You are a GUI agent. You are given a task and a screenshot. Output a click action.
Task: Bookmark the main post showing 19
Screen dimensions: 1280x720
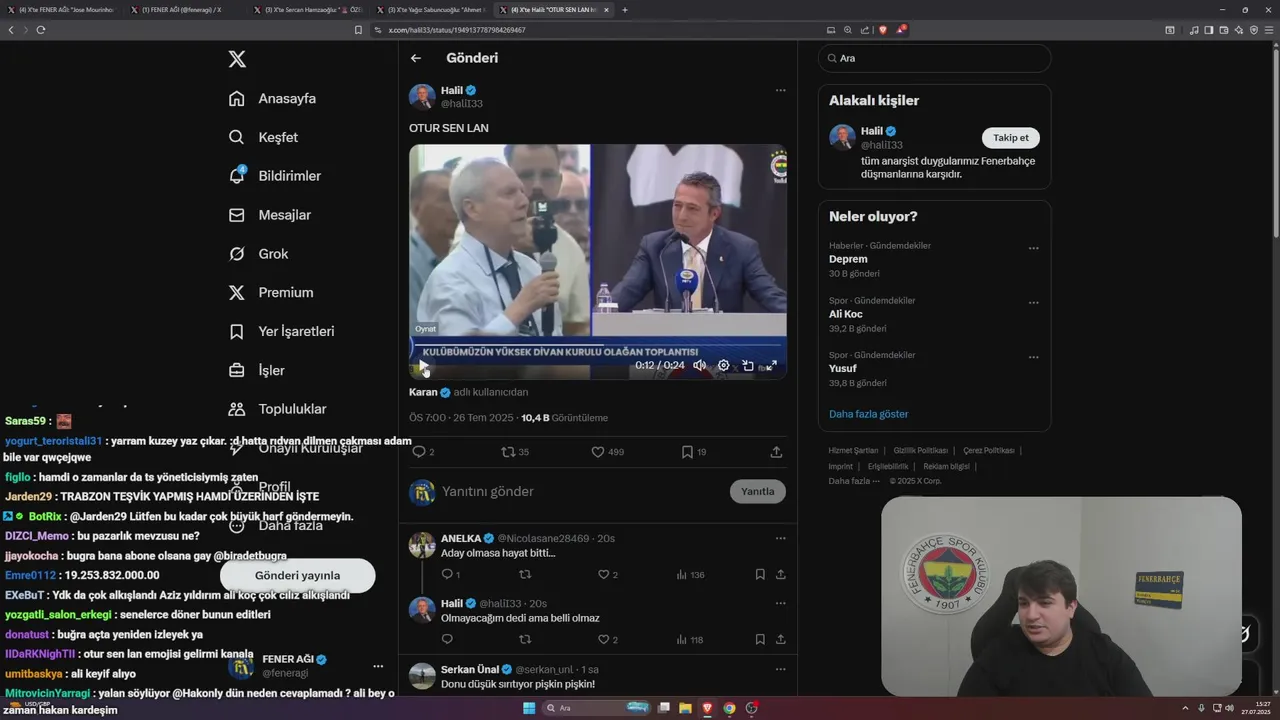point(693,452)
